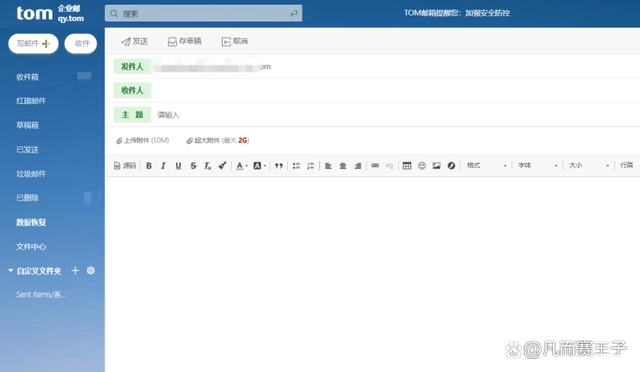This screenshot has height=372, width=640.
Task: Open the 垃圾邮件 spam folder
Action: tap(31, 174)
